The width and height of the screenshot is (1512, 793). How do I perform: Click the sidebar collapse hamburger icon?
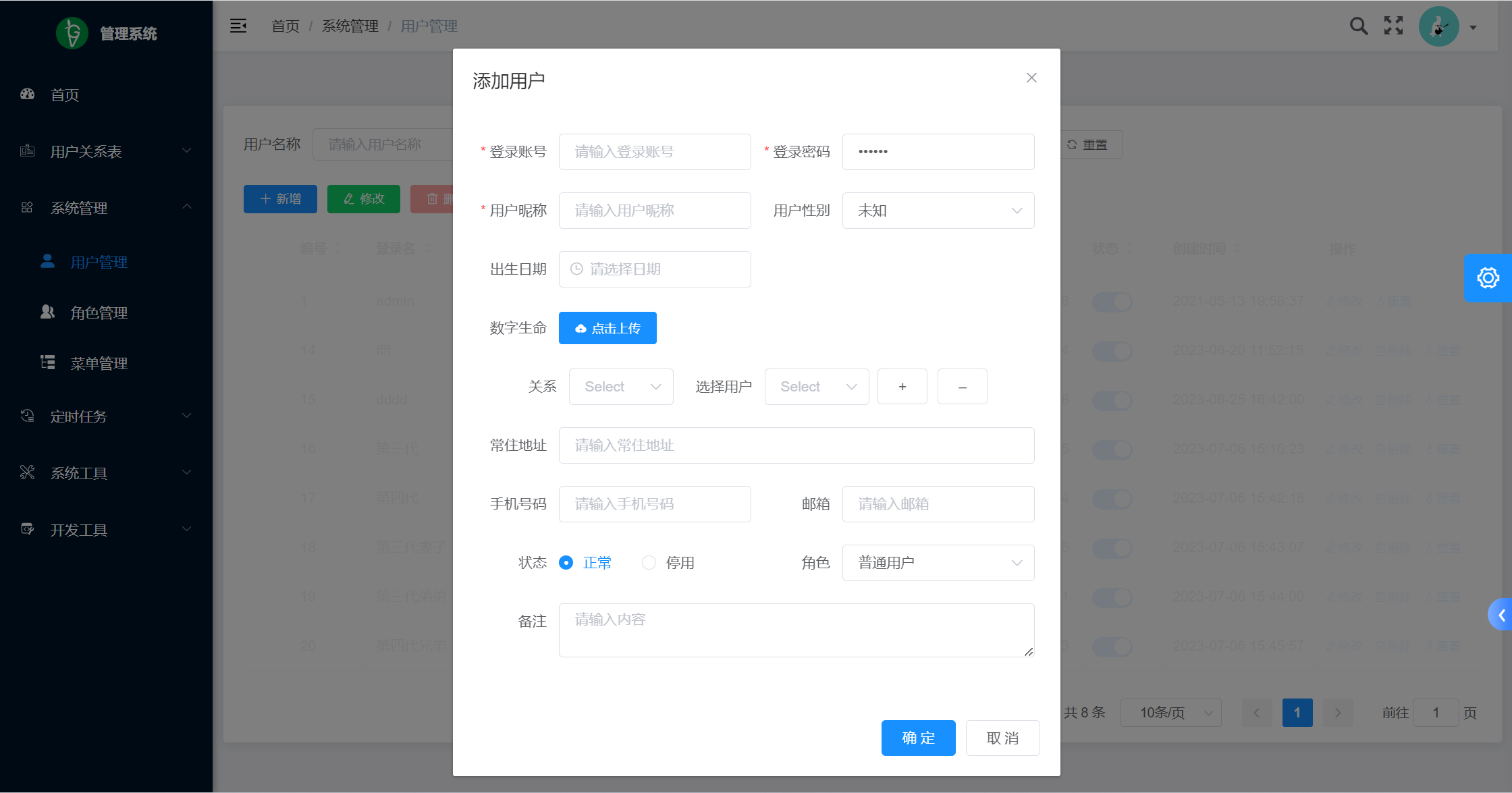click(238, 26)
